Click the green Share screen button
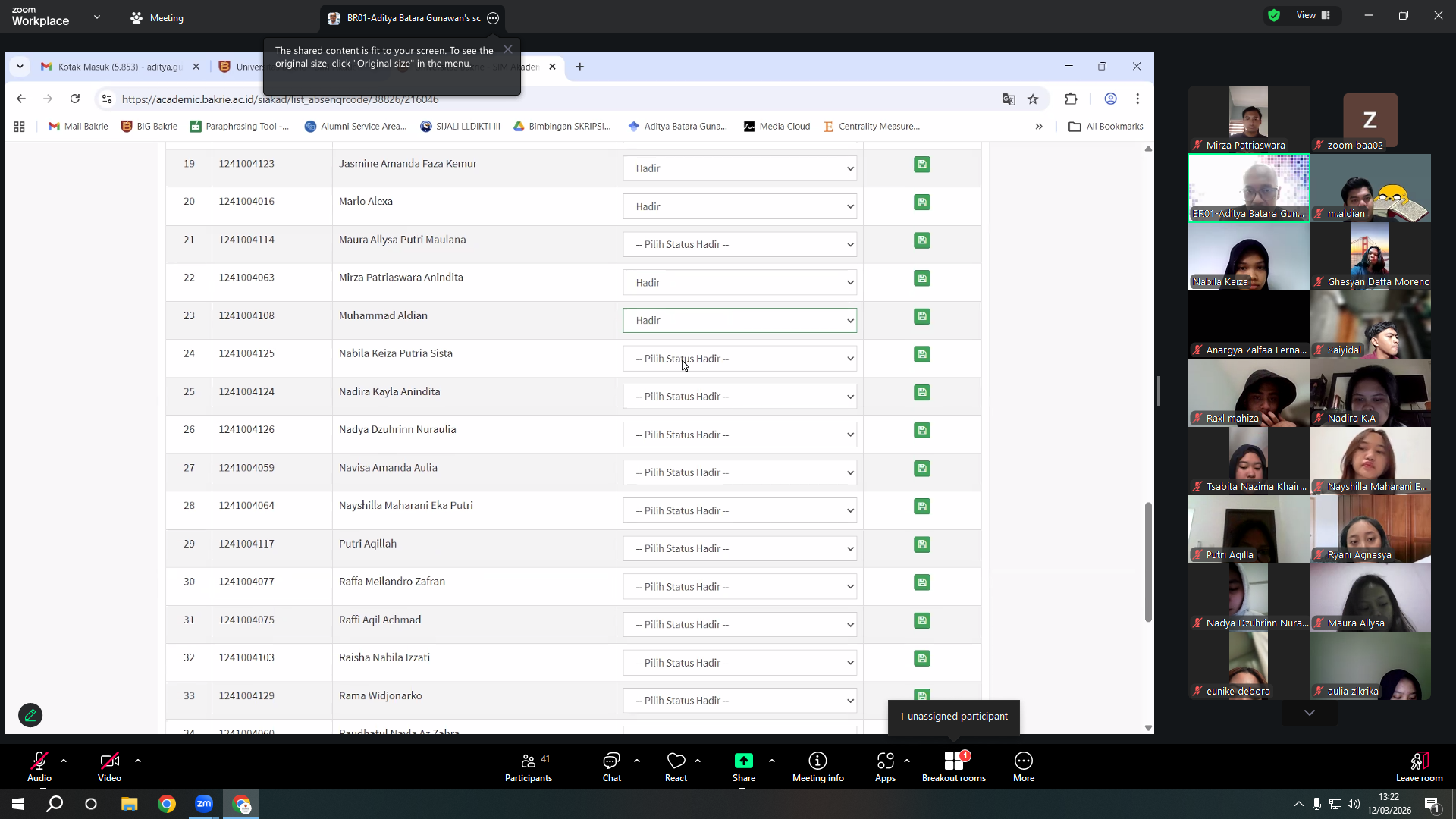1456x819 pixels. (744, 767)
